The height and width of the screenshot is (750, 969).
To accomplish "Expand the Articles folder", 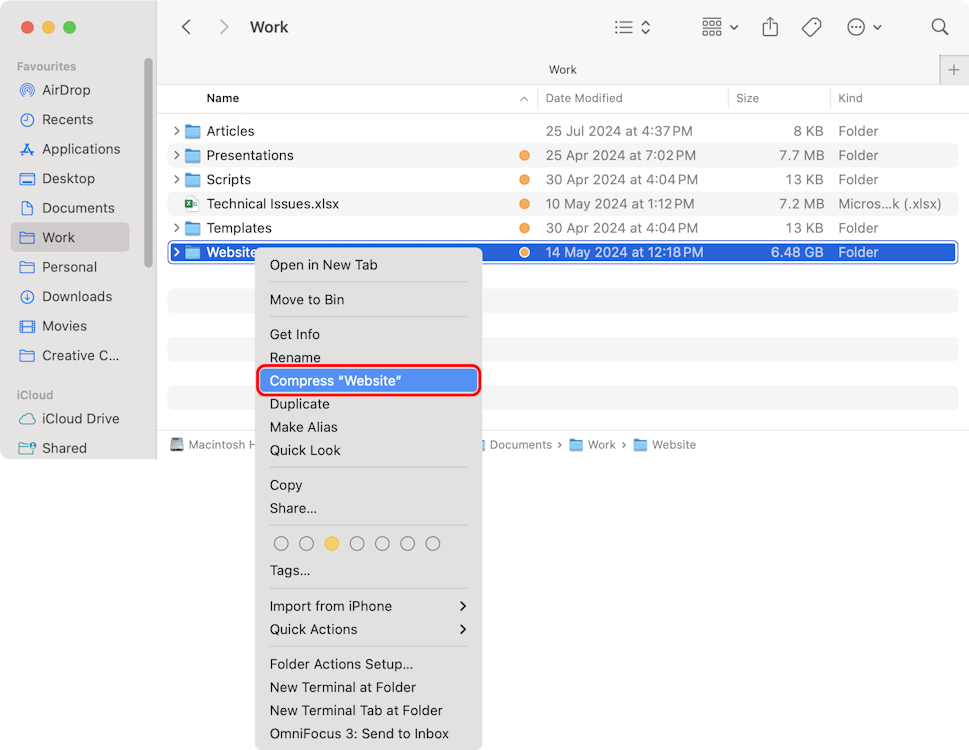I will click(176, 131).
